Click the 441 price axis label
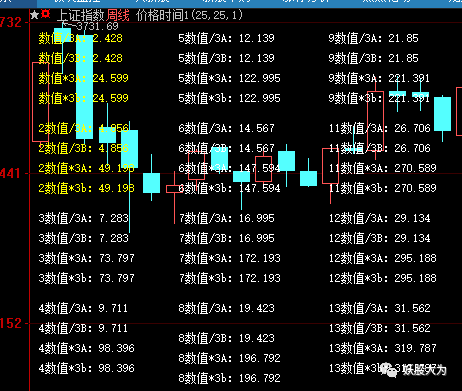Viewport: 462px width, 391px height. 11,173
